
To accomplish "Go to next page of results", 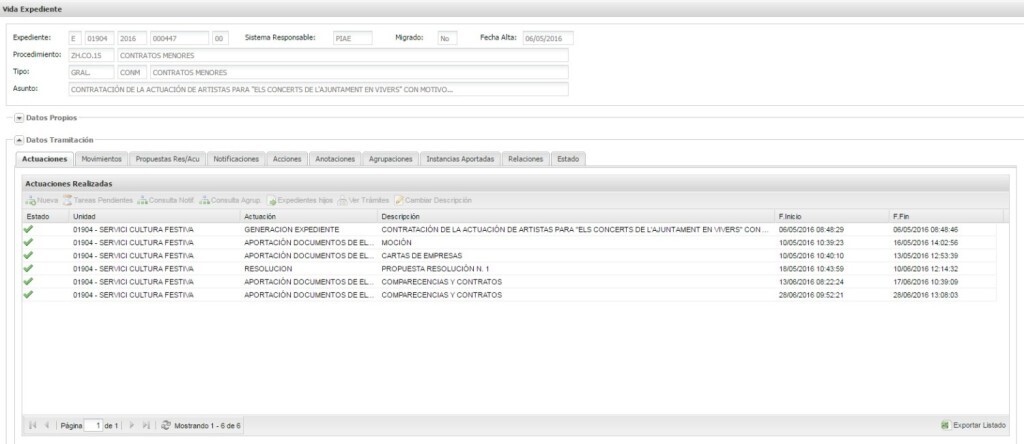I will (132, 425).
